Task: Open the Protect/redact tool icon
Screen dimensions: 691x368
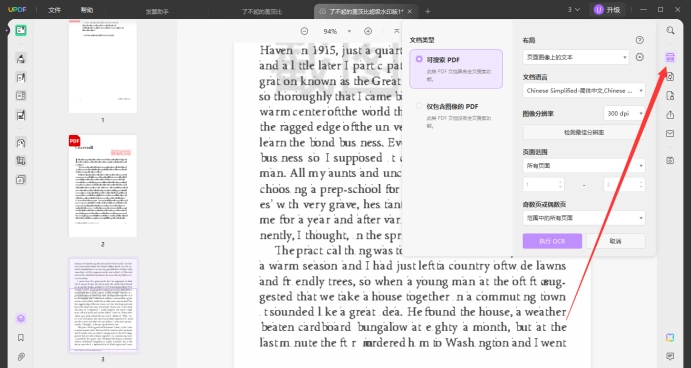Action: point(21,143)
